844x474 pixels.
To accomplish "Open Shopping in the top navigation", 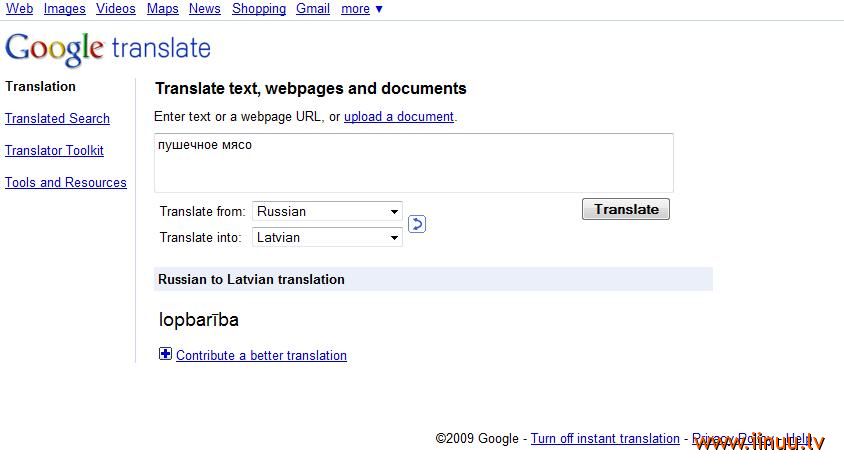I will tap(259, 9).
